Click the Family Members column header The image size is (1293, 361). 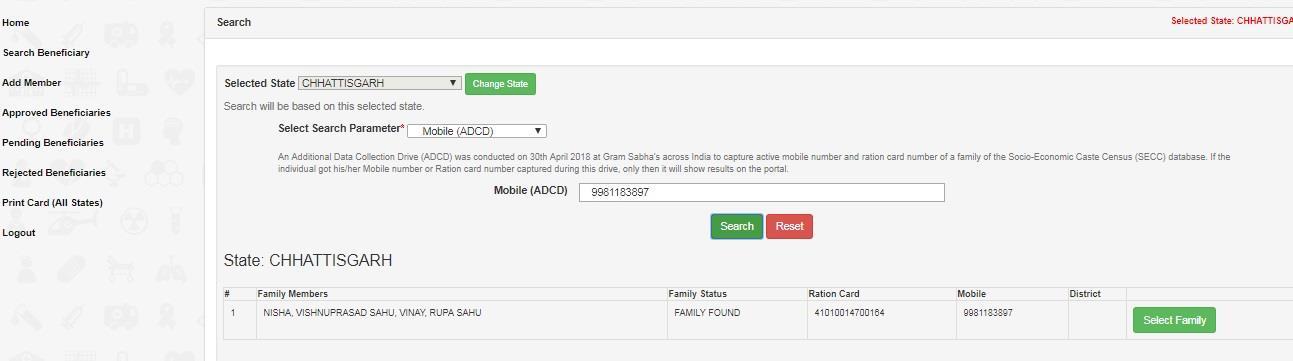(x=293, y=294)
